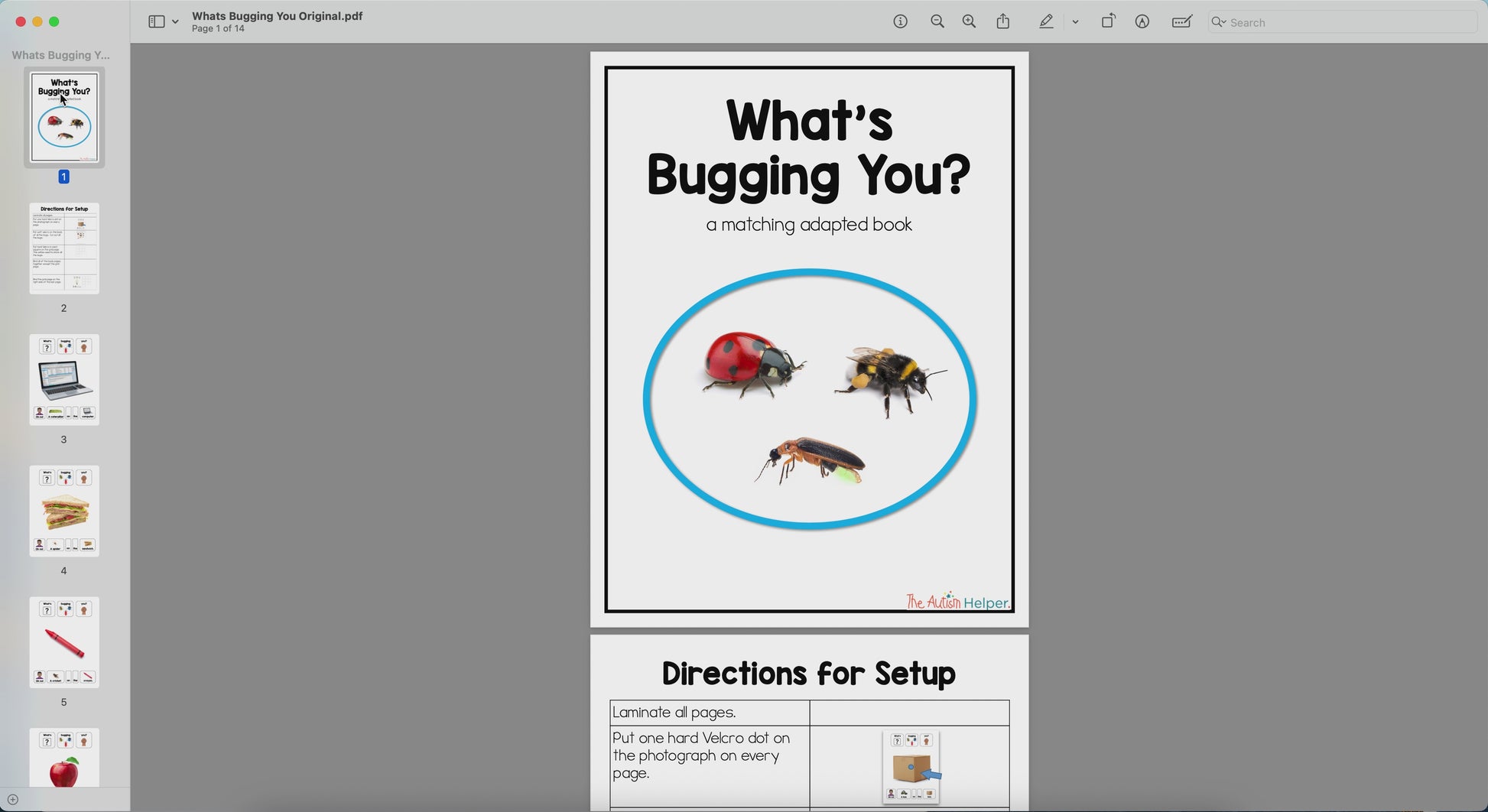
Task: Select page 2 Directions for Setup thumbnail
Action: tap(64, 248)
